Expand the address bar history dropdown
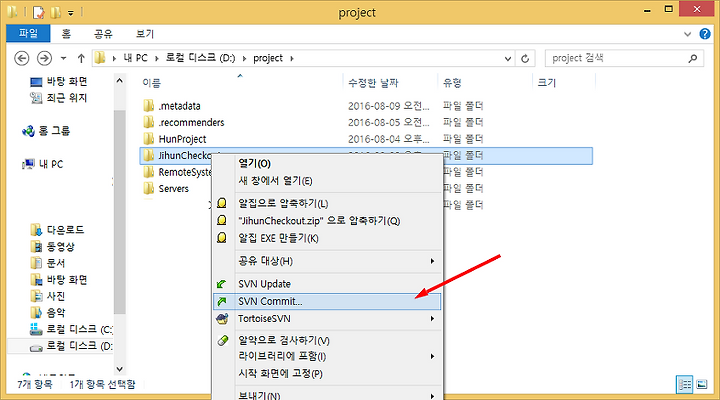Image resolution: width=720 pixels, height=400 pixels. pyautogui.click(x=508, y=58)
